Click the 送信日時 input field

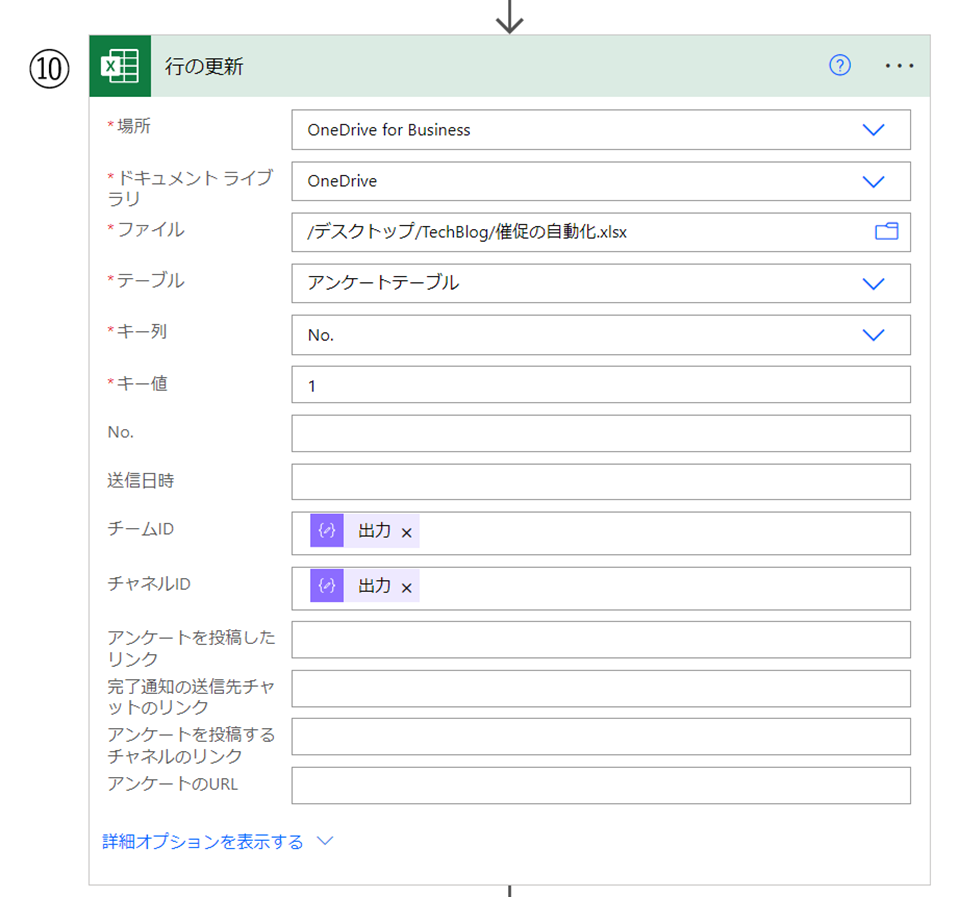[x=601, y=482]
